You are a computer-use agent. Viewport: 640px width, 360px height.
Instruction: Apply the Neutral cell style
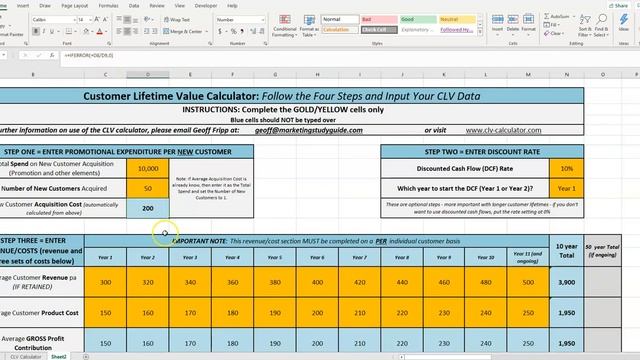tap(457, 19)
